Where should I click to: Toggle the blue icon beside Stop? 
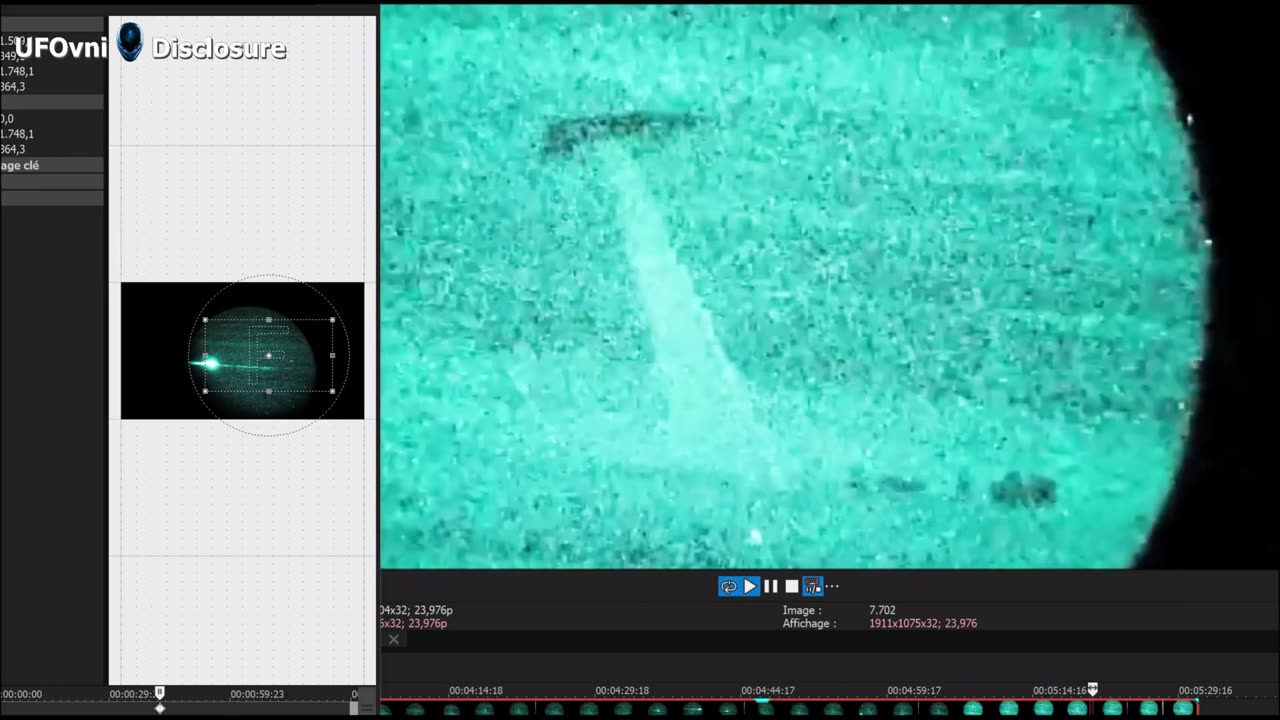[813, 587]
